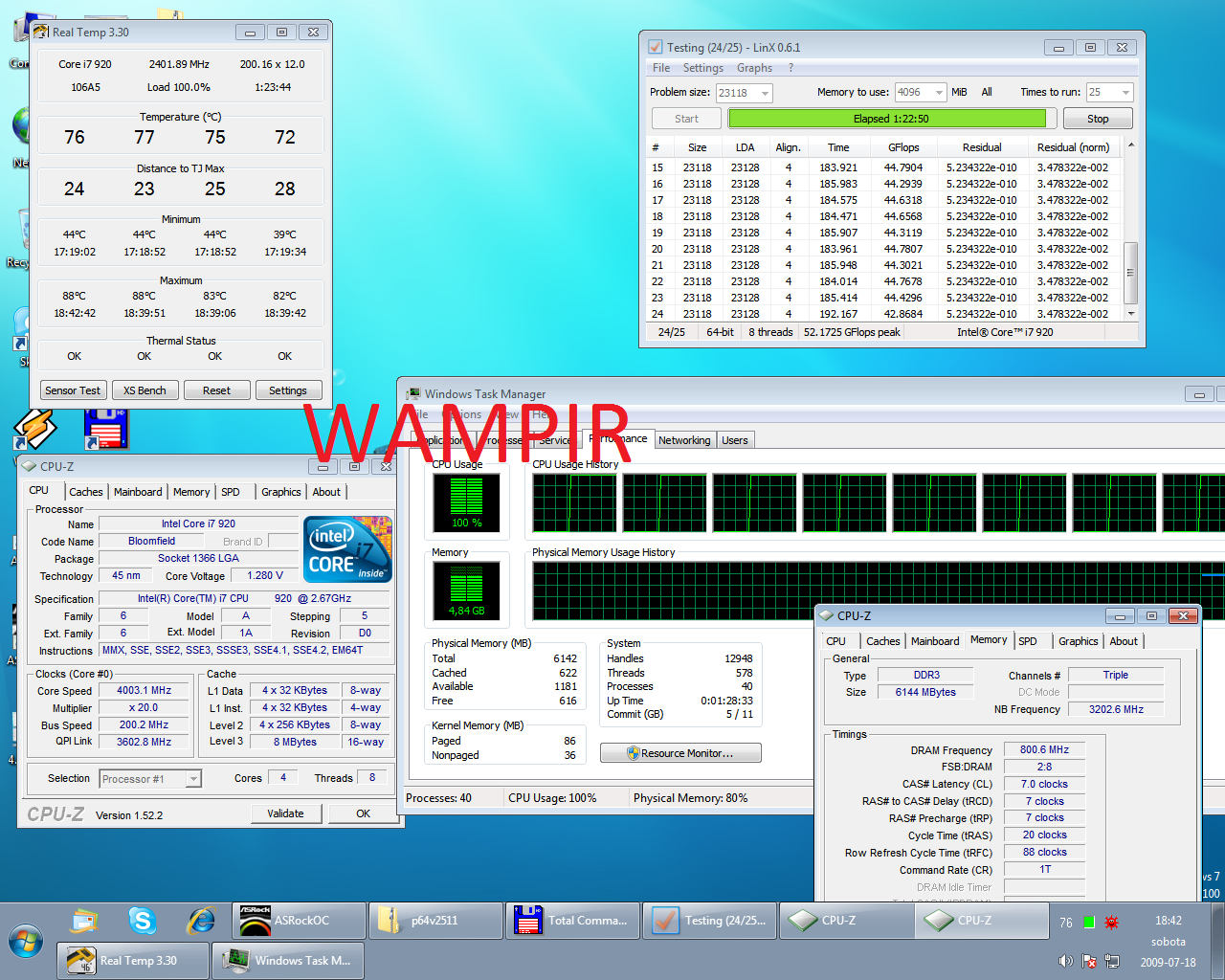Click the green square tray icon
The width and height of the screenshot is (1225, 980).
click(x=1089, y=923)
